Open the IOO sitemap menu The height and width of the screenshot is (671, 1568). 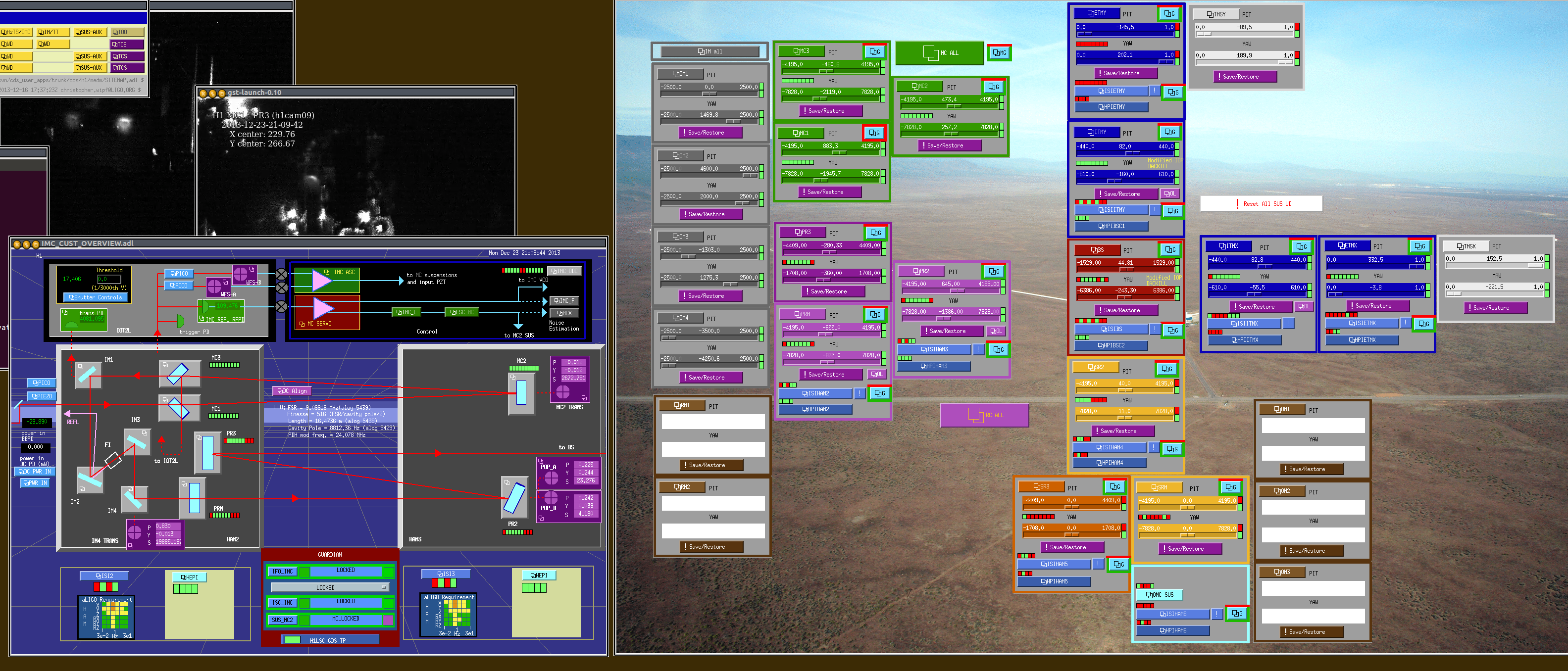(127, 32)
